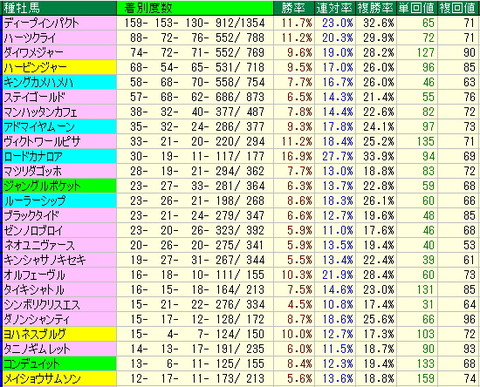Click ダノンシャンティ place return value 96
Viewport: 480px width, 387px height.
pos(469,319)
